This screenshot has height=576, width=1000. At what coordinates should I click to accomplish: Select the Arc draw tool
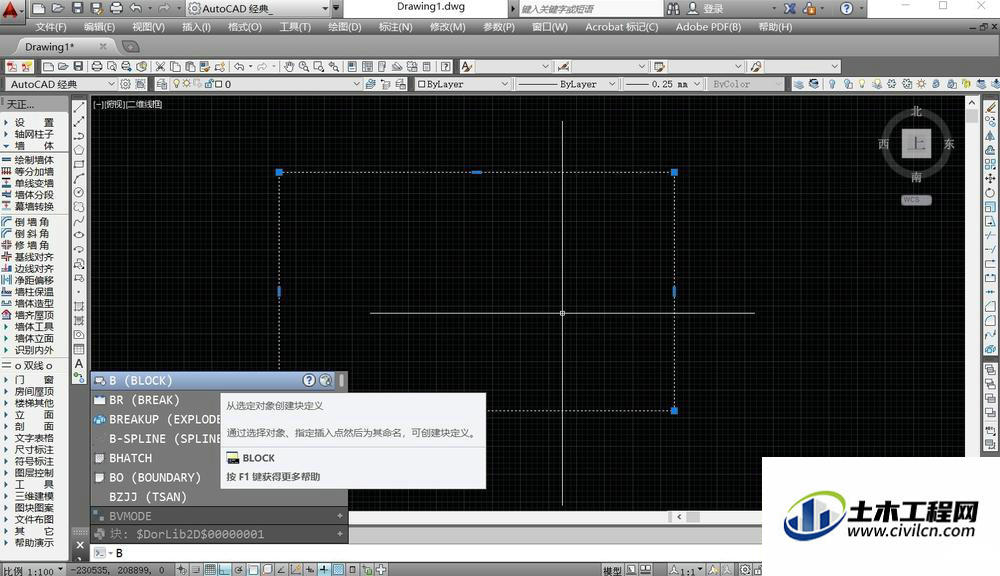point(79,178)
